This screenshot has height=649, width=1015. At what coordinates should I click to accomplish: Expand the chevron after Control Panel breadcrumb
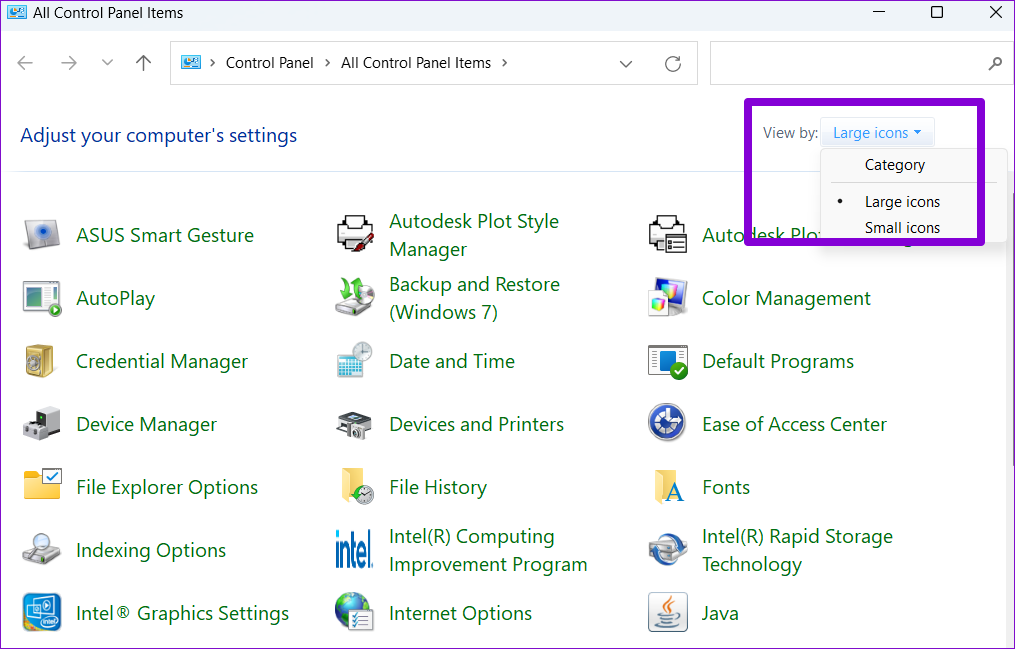click(x=328, y=63)
